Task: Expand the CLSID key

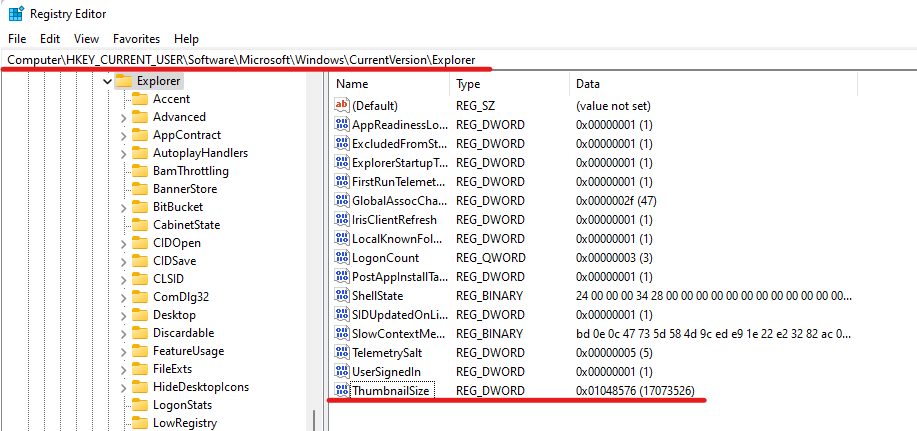Action: [x=123, y=280]
